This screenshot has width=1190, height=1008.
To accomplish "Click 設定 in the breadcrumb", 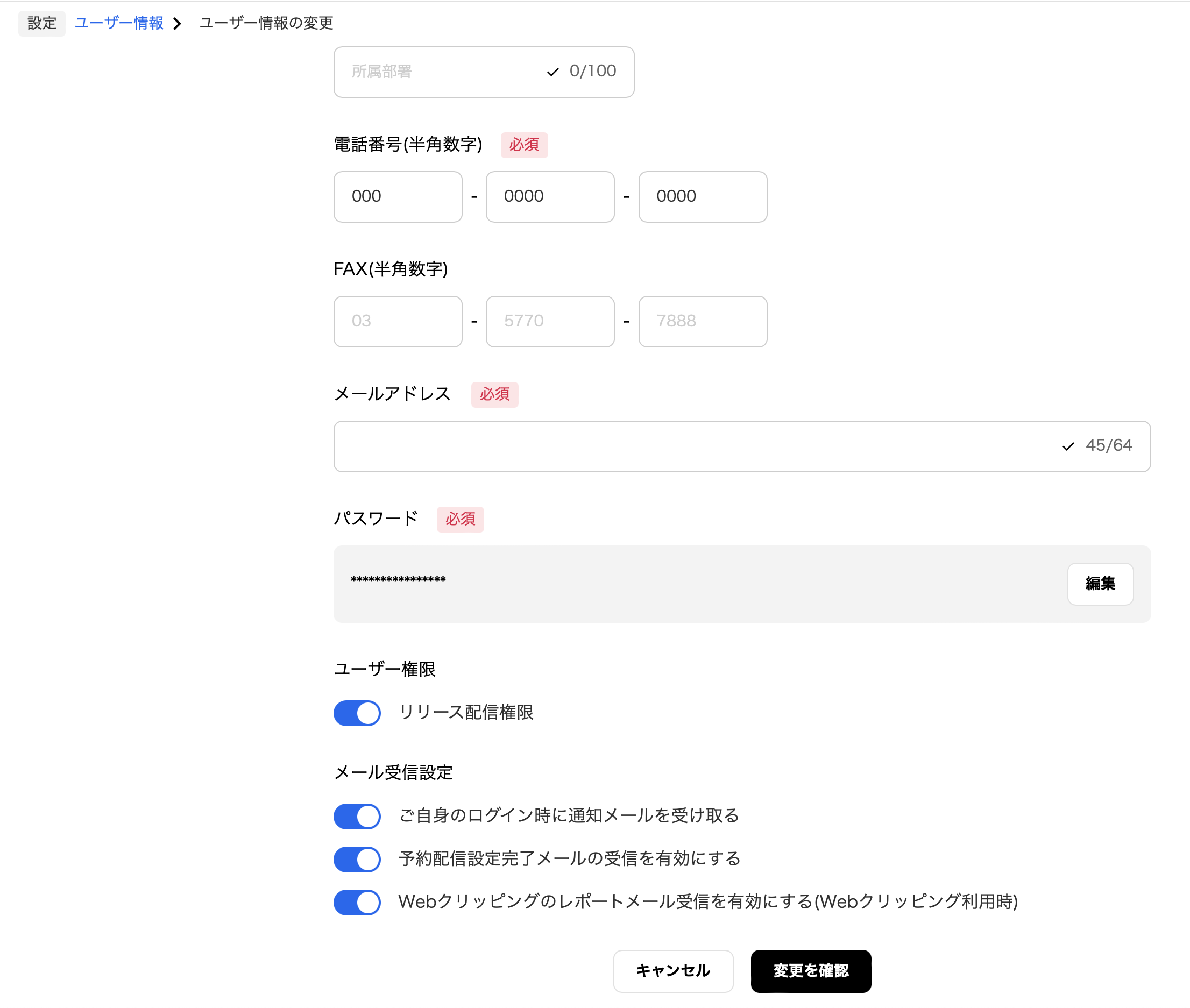I will (42, 24).
